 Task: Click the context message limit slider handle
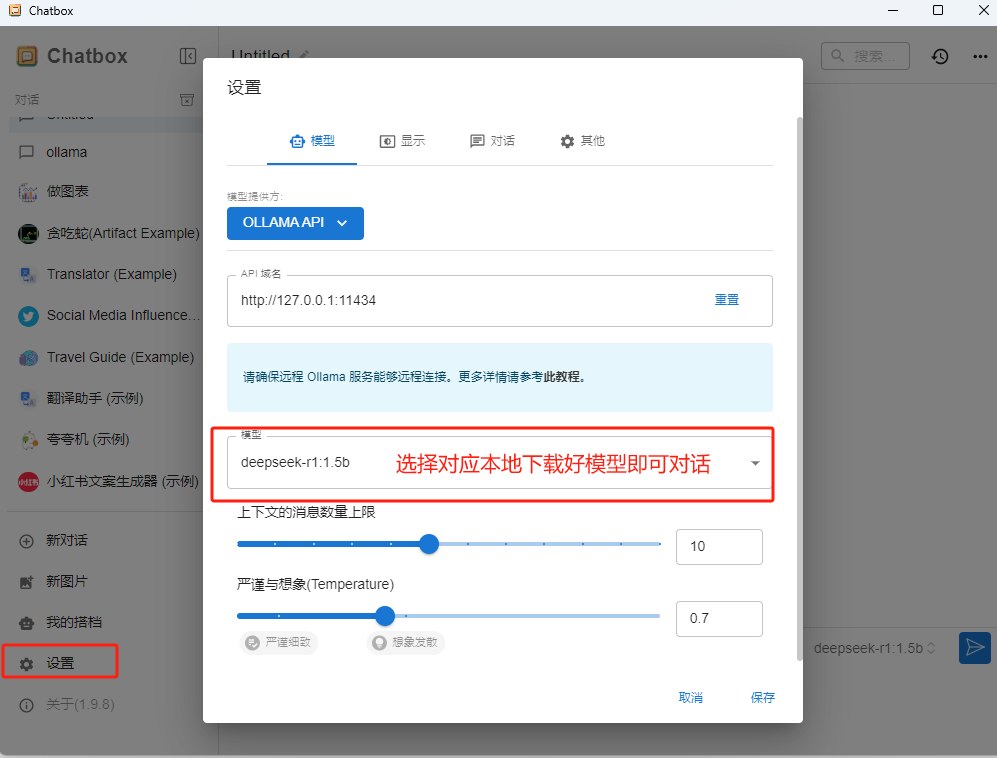pyautogui.click(x=429, y=544)
